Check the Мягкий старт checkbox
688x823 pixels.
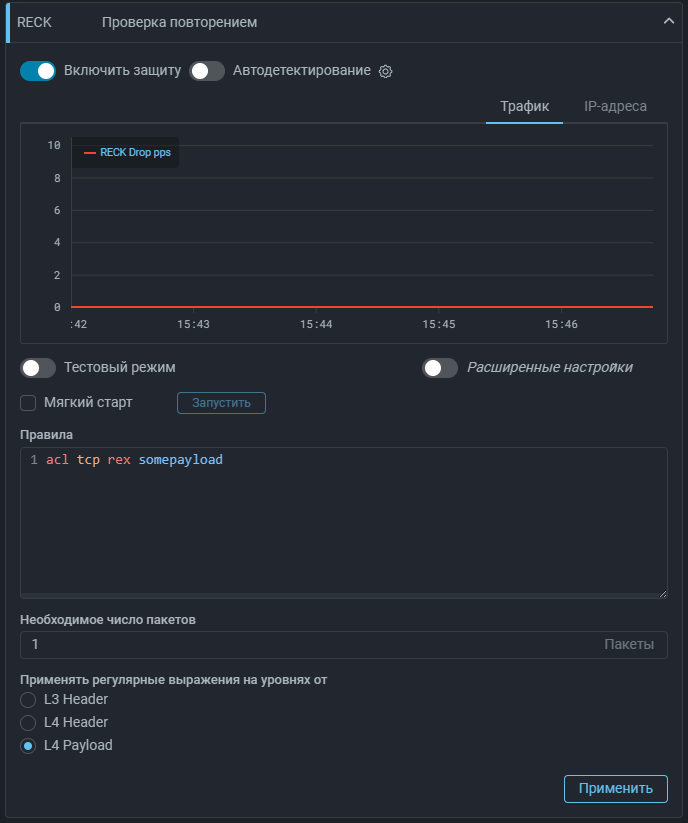point(29,403)
